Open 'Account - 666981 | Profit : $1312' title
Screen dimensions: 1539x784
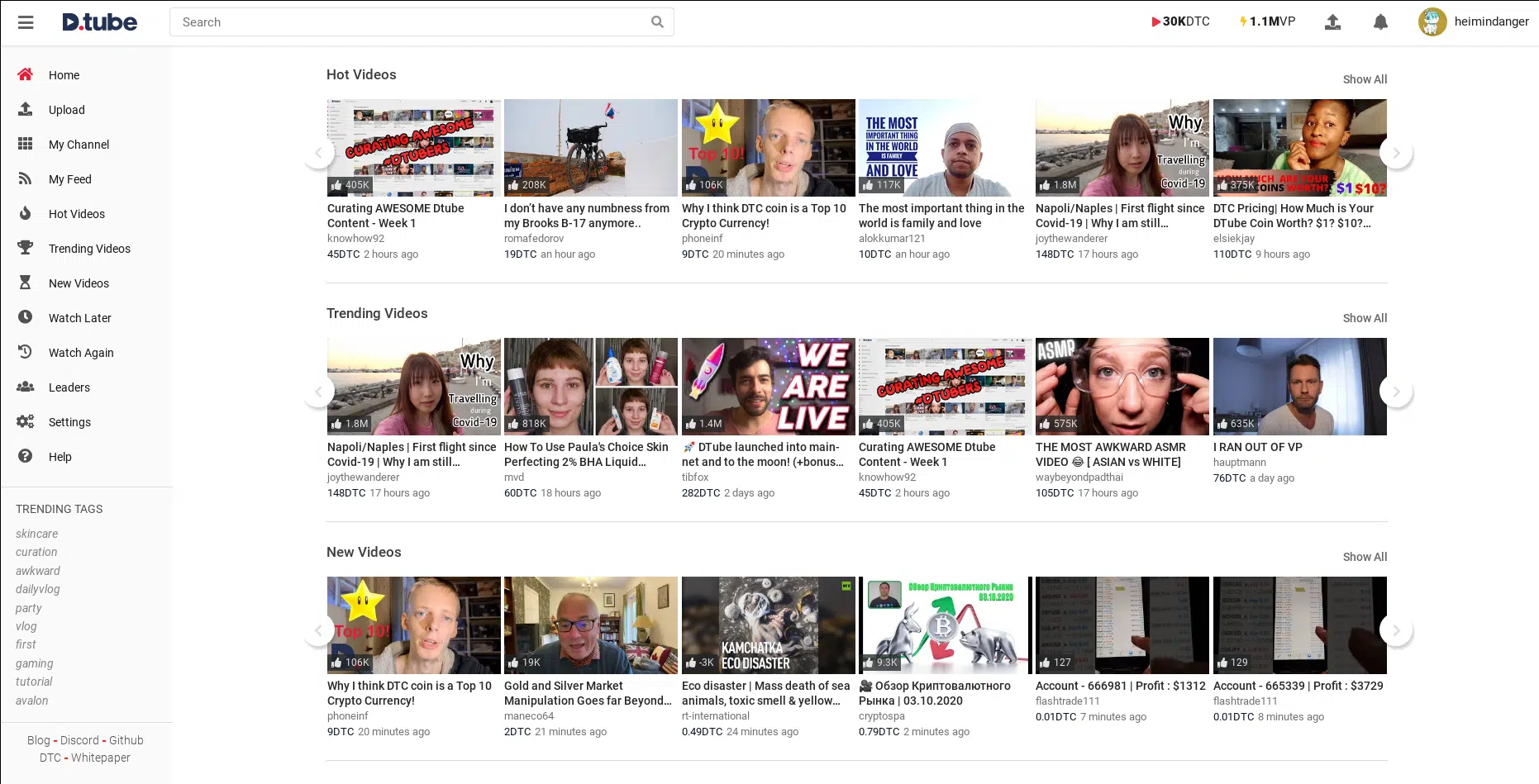pos(1121,686)
